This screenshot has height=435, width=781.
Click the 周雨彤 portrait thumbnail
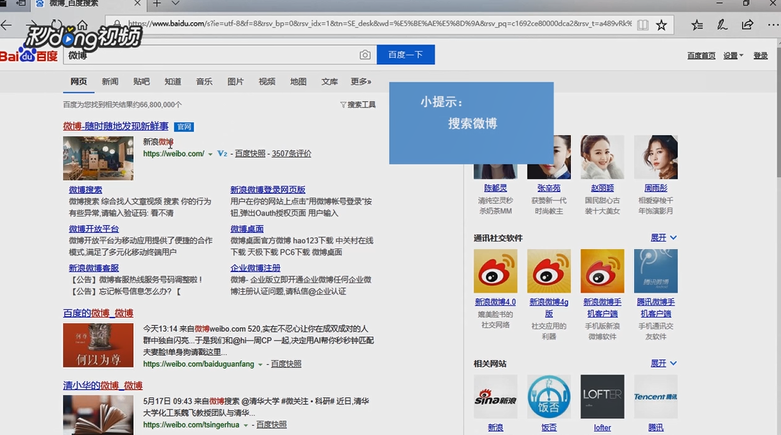point(655,157)
